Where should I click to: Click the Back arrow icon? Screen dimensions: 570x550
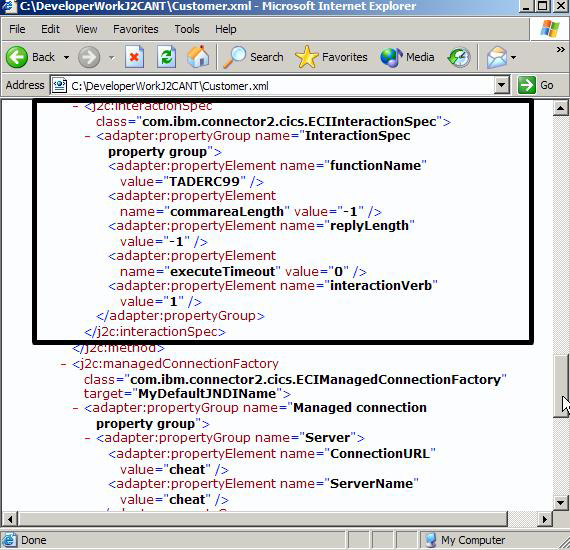pos(16,57)
